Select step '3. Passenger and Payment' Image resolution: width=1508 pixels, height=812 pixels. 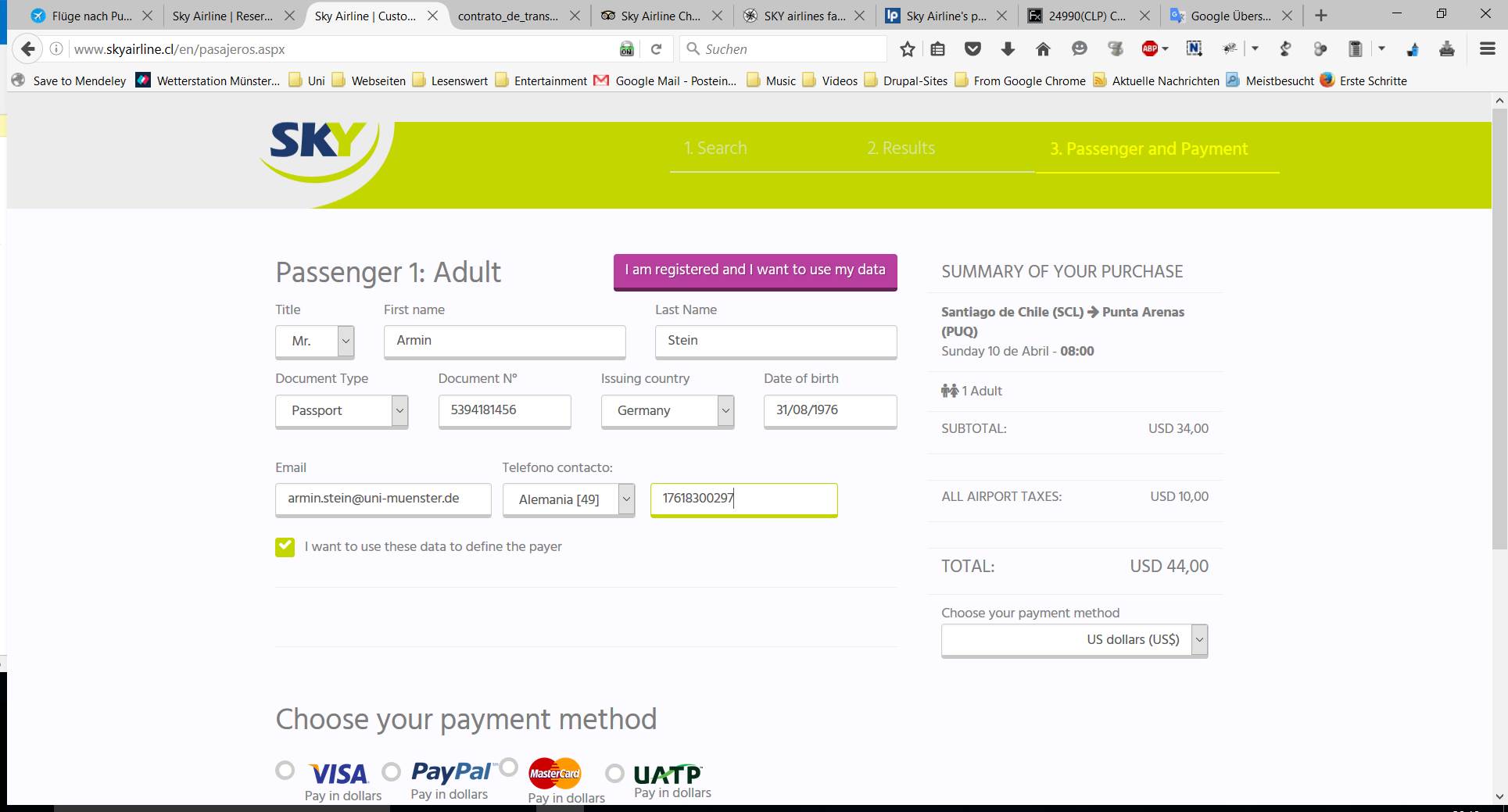(1148, 148)
